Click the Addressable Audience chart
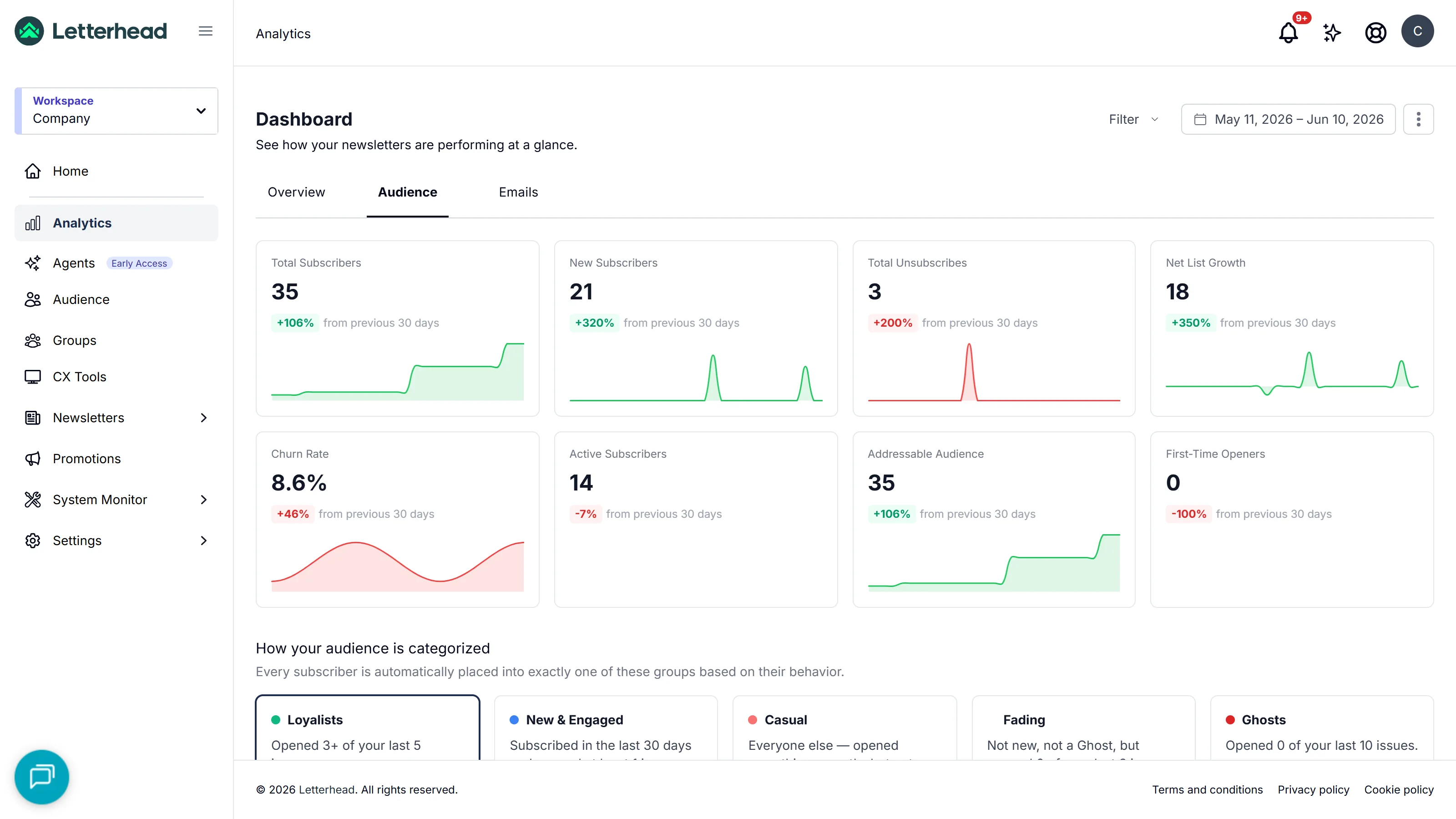The height and width of the screenshot is (819, 1456). 994,562
